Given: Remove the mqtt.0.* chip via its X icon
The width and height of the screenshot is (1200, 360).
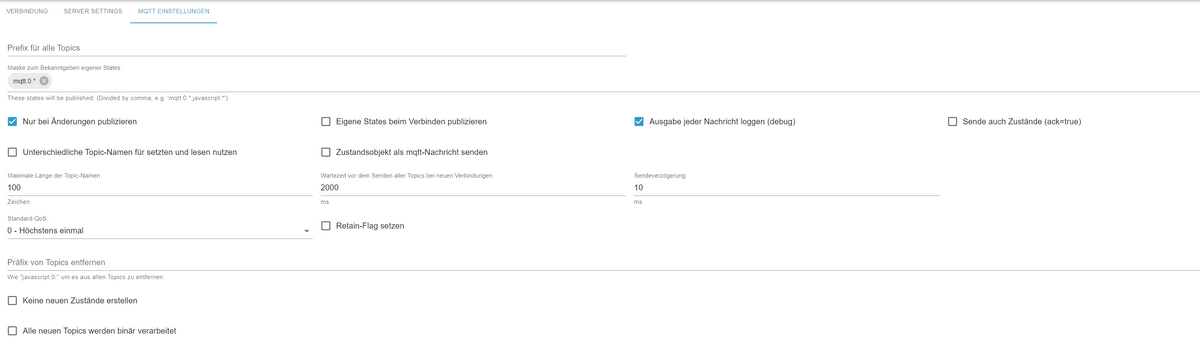Looking at the screenshot, I should click(x=44, y=81).
